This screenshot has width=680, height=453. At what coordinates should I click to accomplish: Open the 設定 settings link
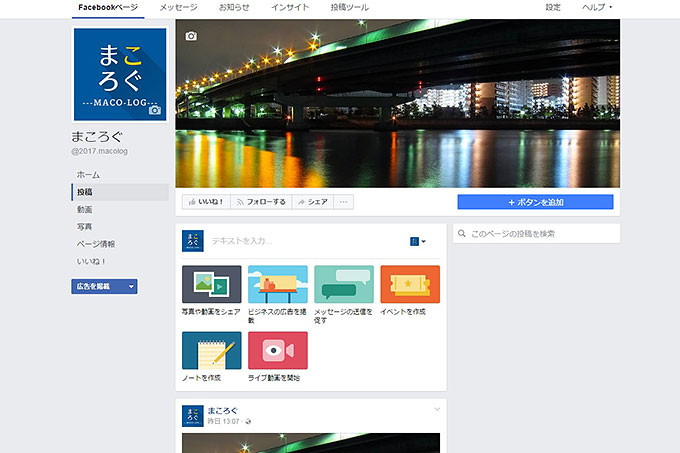pos(553,7)
